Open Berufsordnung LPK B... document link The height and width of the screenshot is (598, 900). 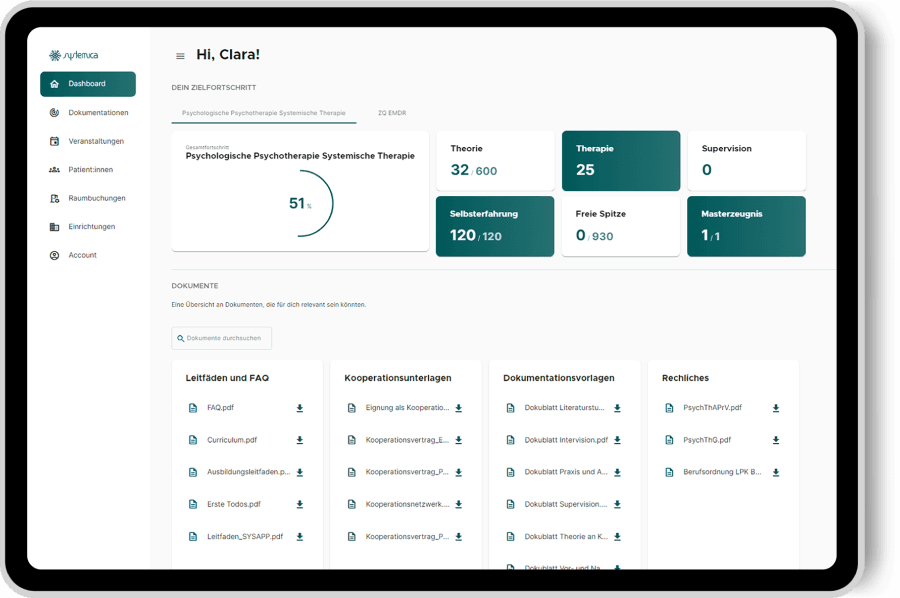[x=724, y=472]
